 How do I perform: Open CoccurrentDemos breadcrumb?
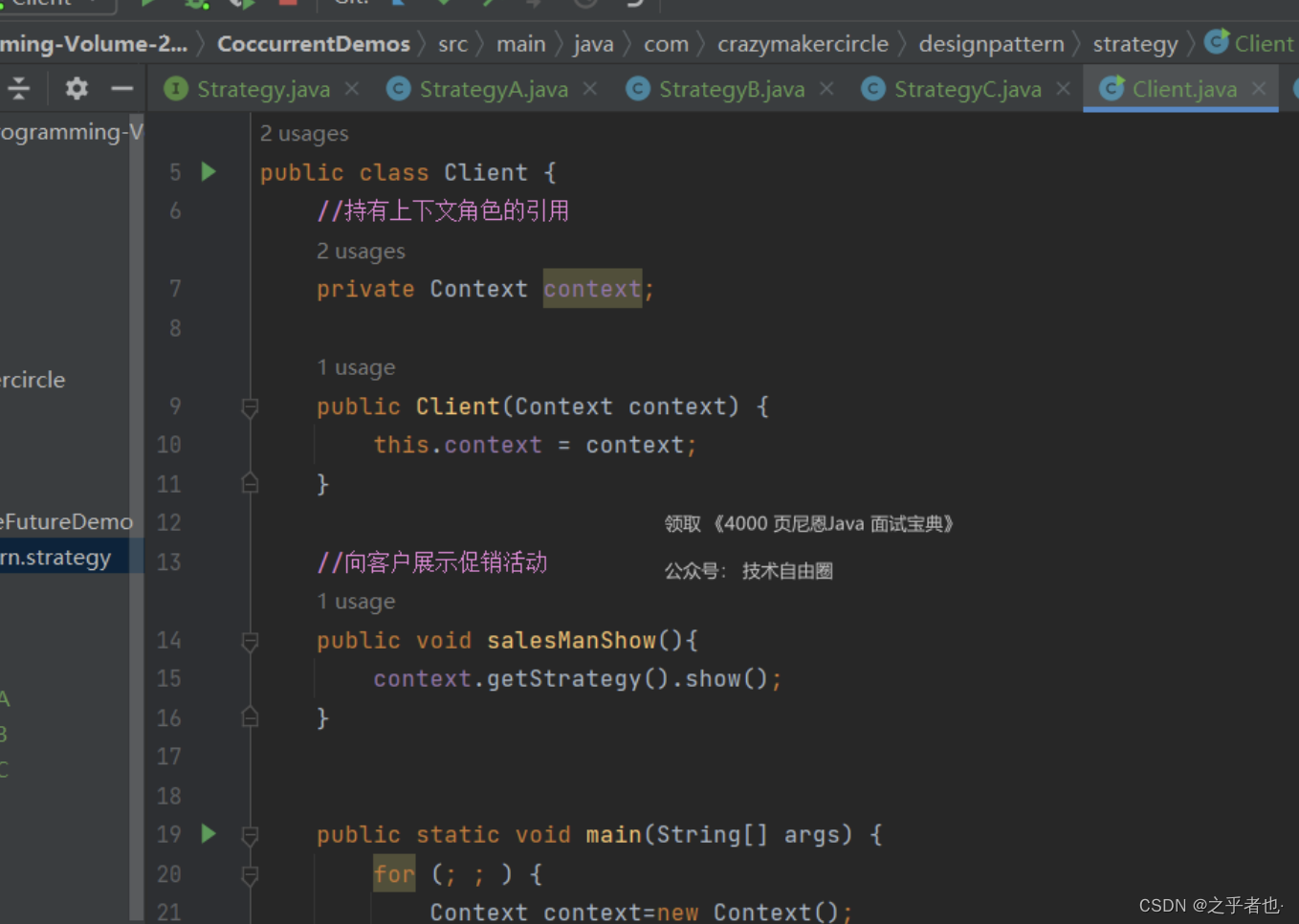point(314,44)
